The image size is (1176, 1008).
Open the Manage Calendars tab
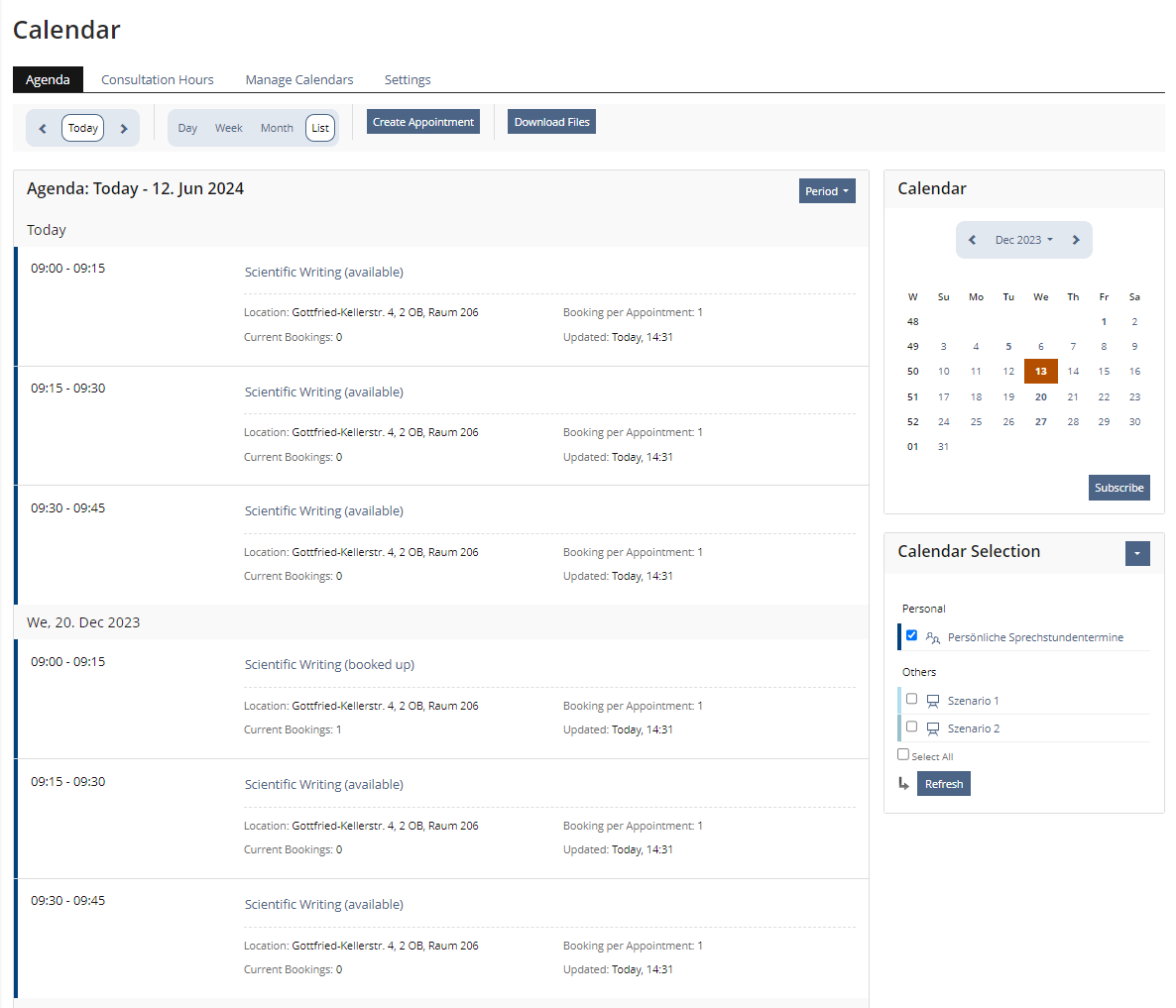tap(298, 79)
